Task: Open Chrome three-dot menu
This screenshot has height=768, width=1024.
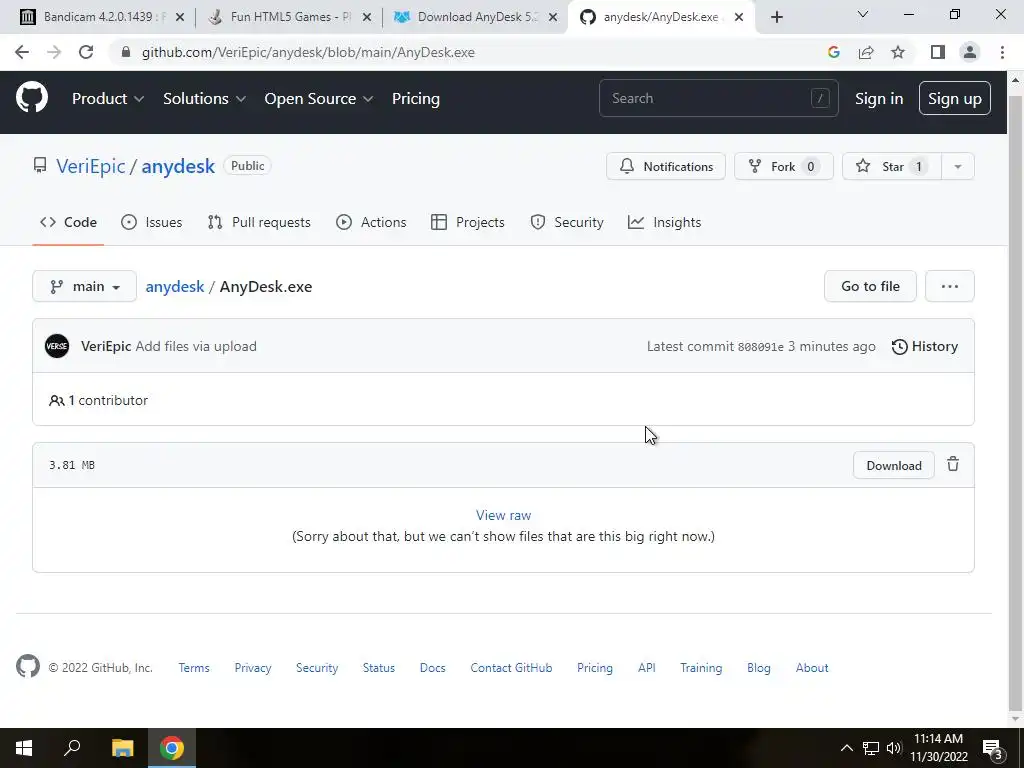Action: (1002, 52)
